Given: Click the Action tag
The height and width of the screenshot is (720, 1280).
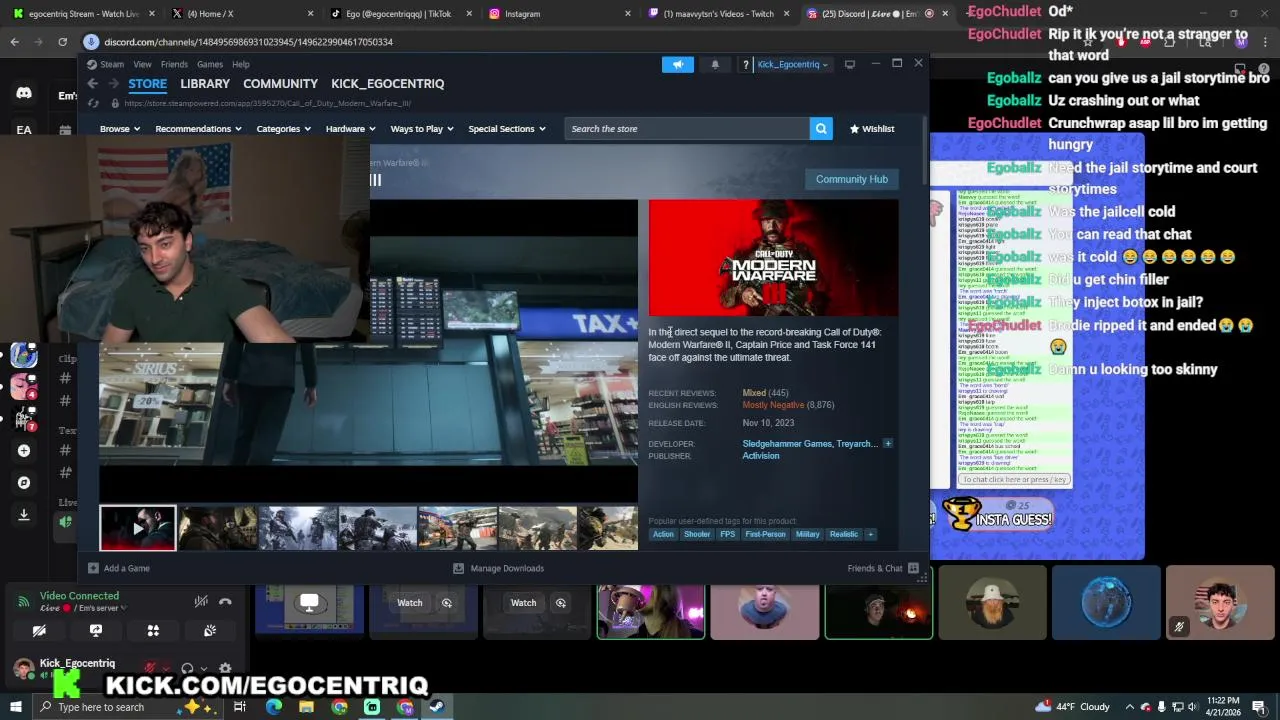Looking at the screenshot, I should (x=663, y=534).
